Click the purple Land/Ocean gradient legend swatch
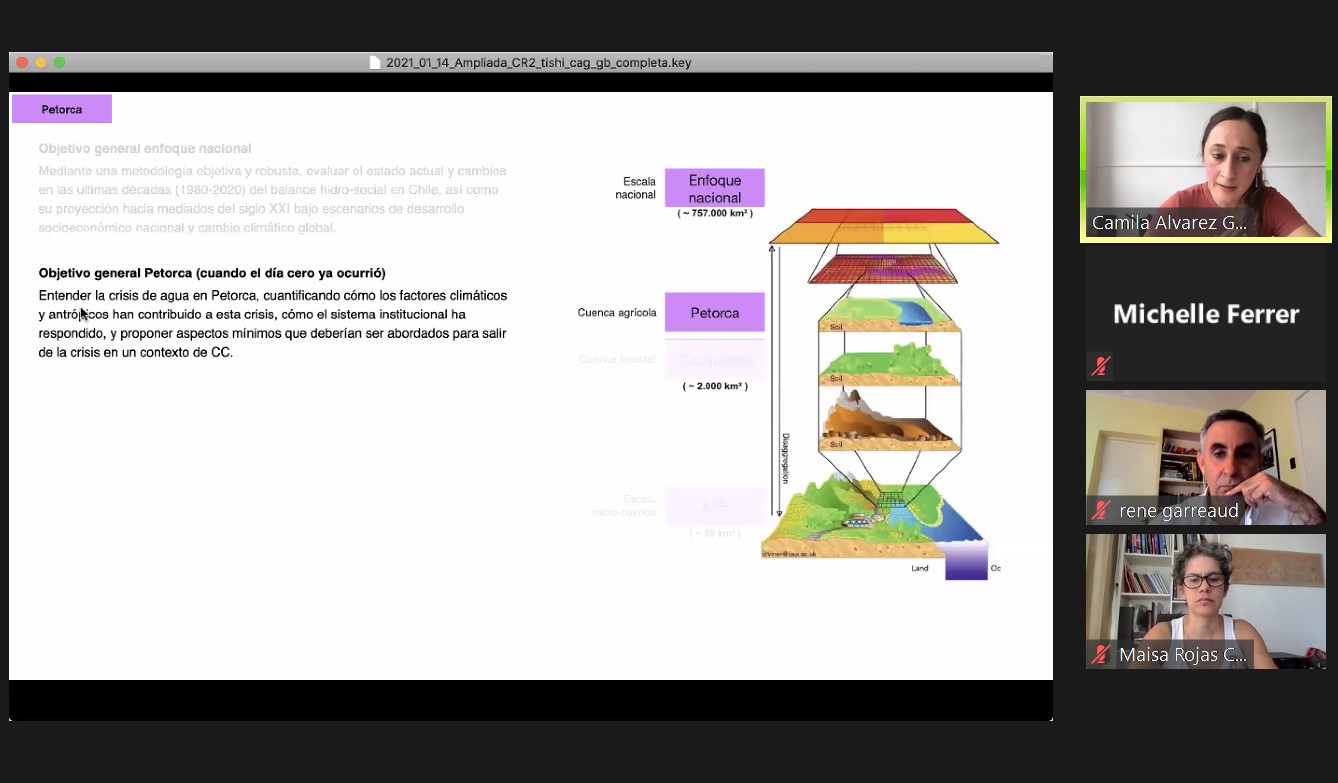This screenshot has width=1338, height=783. click(966, 560)
